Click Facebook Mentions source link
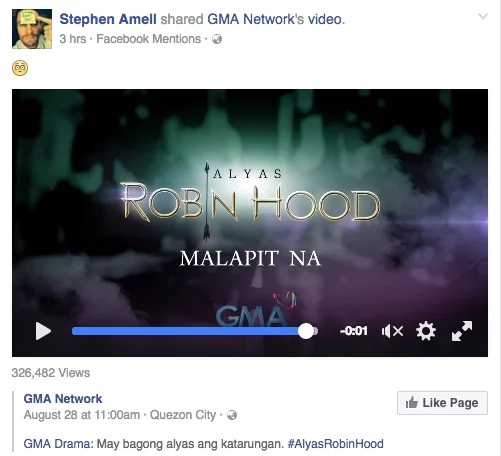This screenshot has width=501, height=456. [x=149, y=39]
